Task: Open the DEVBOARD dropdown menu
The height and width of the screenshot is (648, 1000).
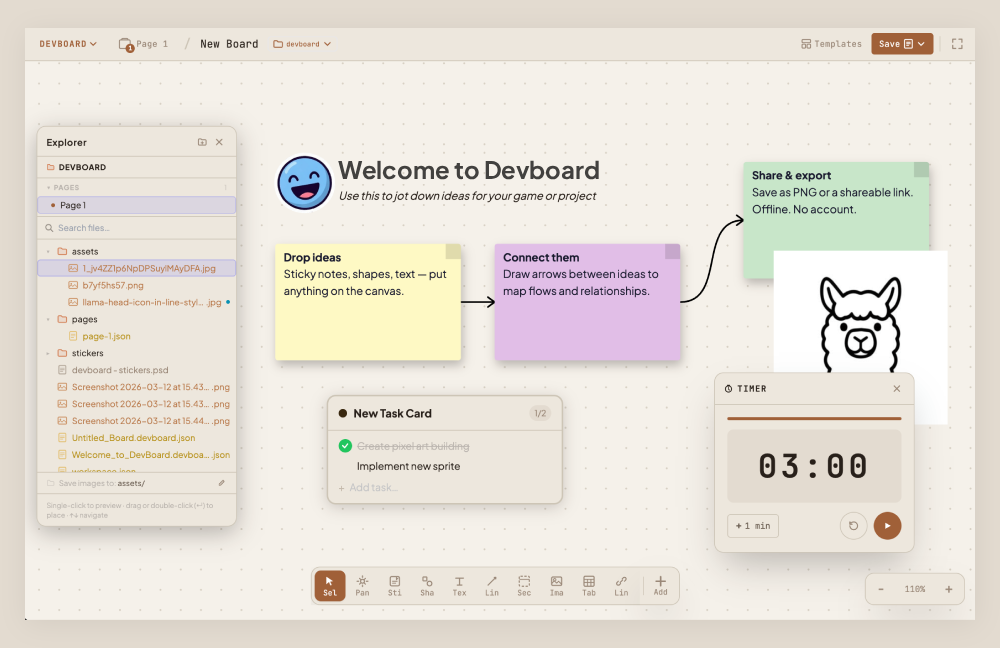Action: coord(68,43)
